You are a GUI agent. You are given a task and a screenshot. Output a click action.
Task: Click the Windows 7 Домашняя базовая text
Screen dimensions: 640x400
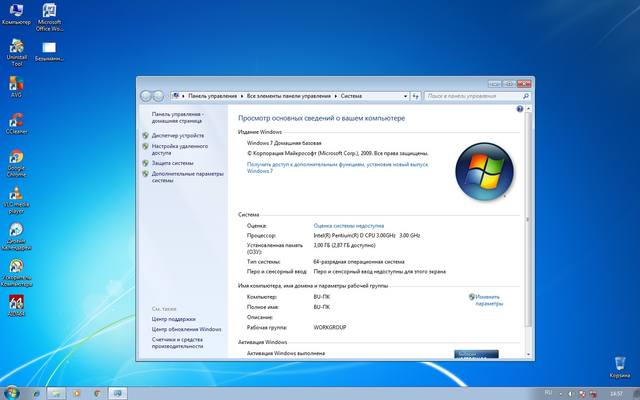(284, 143)
